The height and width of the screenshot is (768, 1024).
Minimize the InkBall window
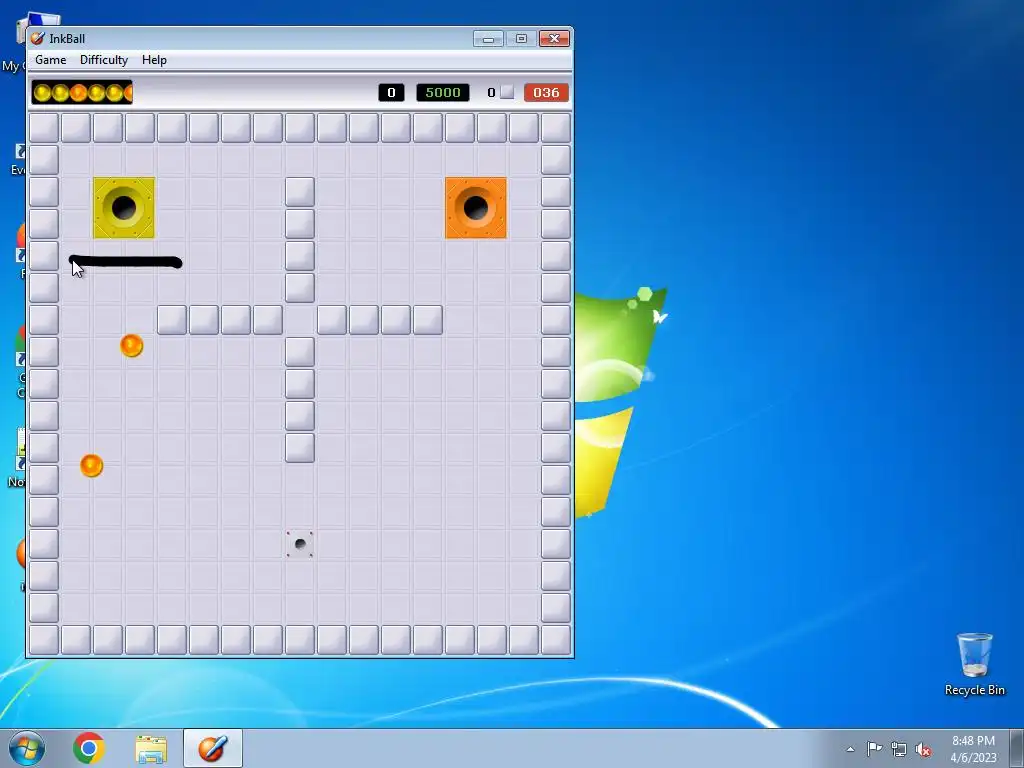click(x=488, y=39)
